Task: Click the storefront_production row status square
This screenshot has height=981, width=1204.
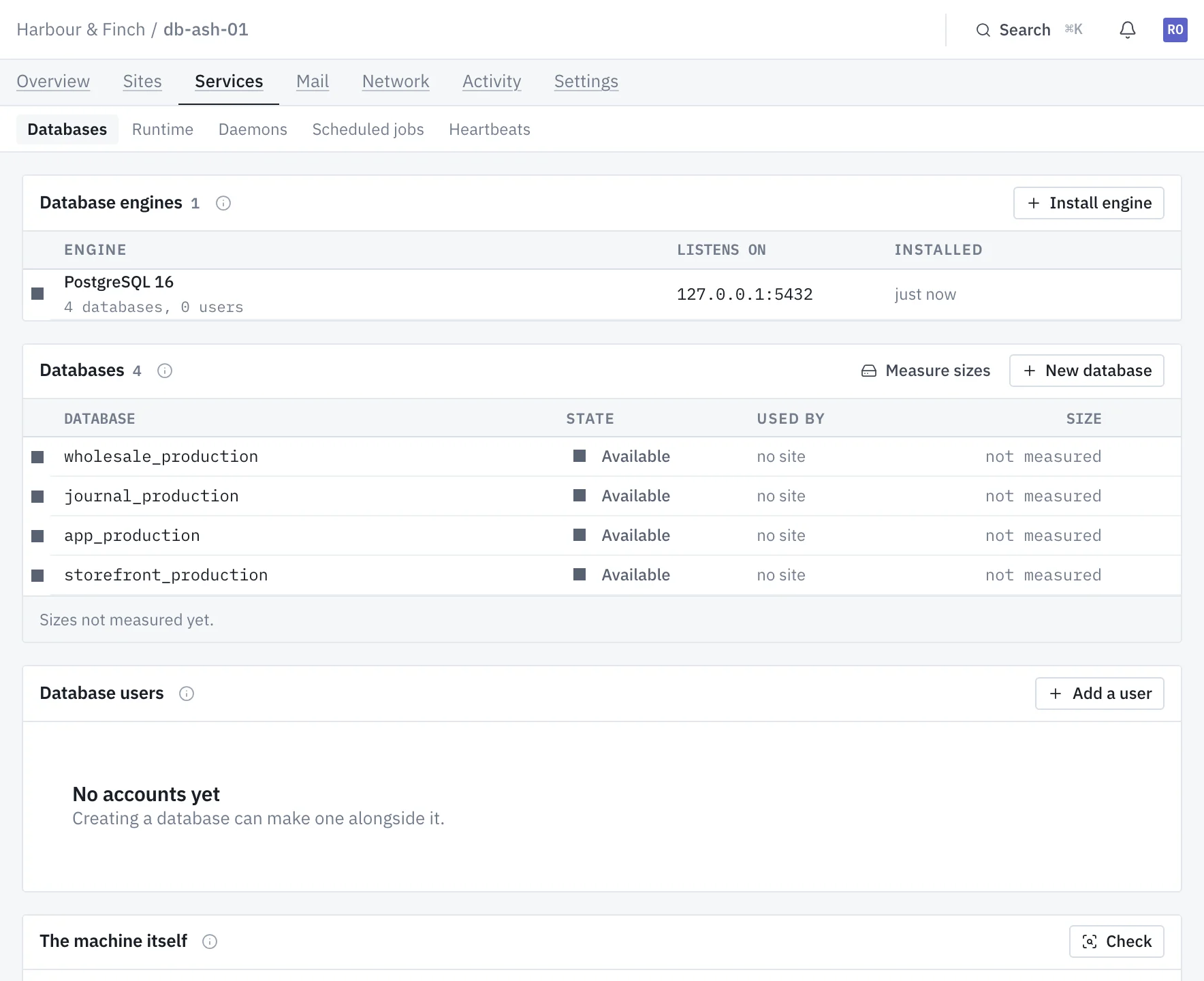Action: point(37,576)
